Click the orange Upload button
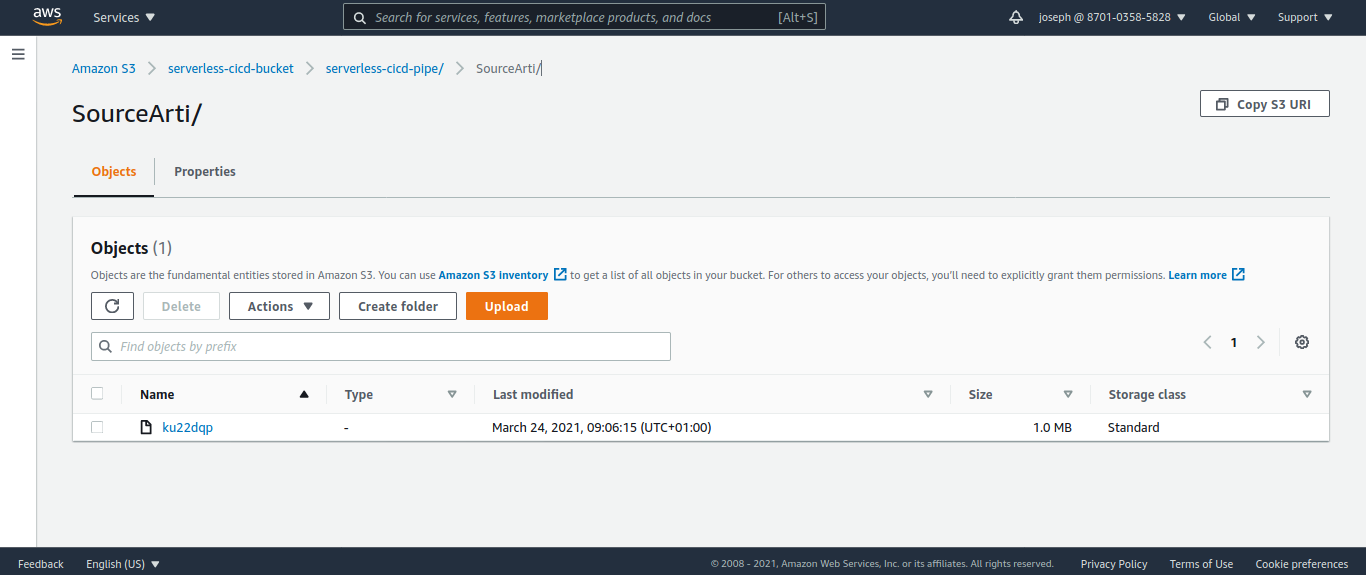The image size is (1366, 575). 506,306
